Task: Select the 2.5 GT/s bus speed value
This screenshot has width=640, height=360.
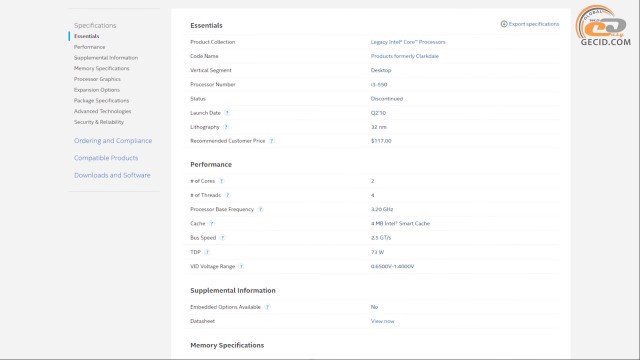Action: (381, 238)
